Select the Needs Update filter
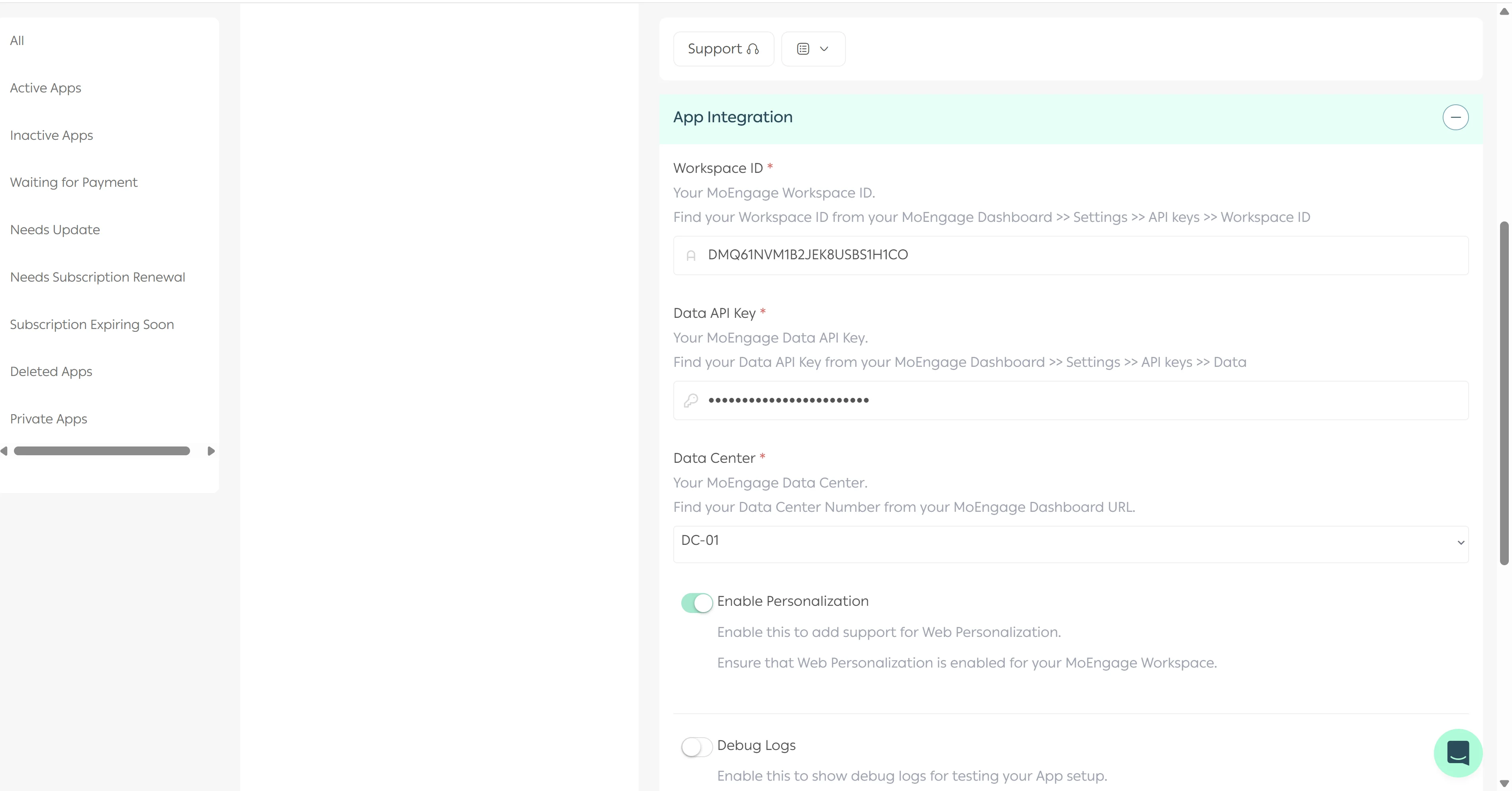This screenshot has width=1512, height=791. 55,230
